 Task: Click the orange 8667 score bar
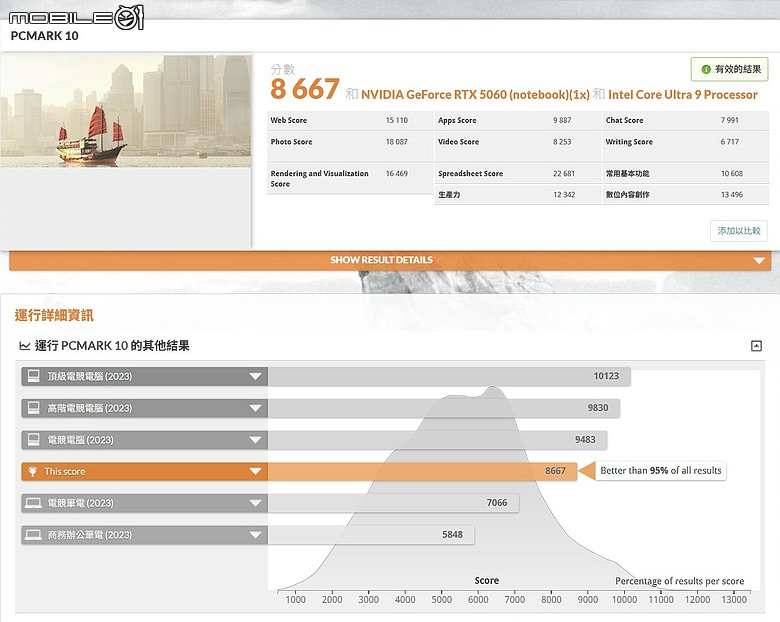tap(422, 471)
